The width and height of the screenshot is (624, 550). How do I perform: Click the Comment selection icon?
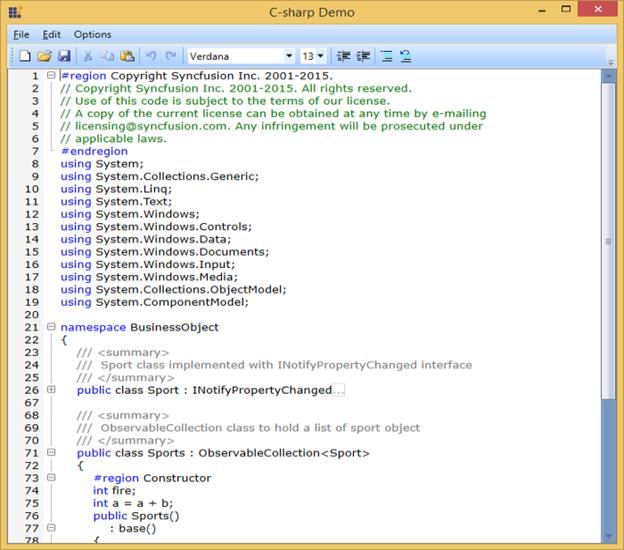[386, 56]
